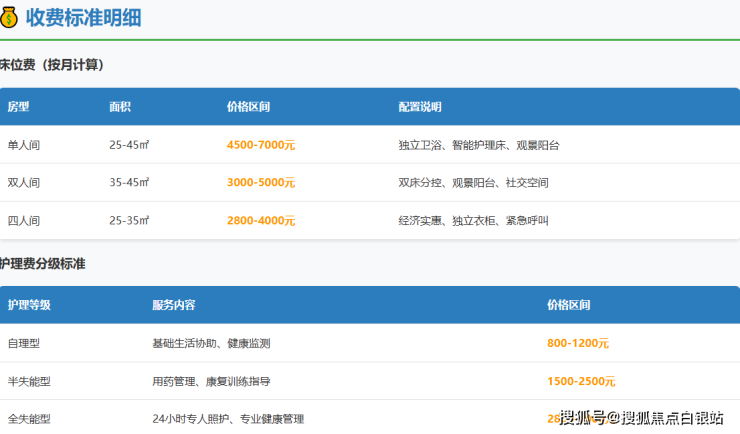The image size is (740, 434).
Task: Select the 四人间 room type cell
Action: coord(24,221)
